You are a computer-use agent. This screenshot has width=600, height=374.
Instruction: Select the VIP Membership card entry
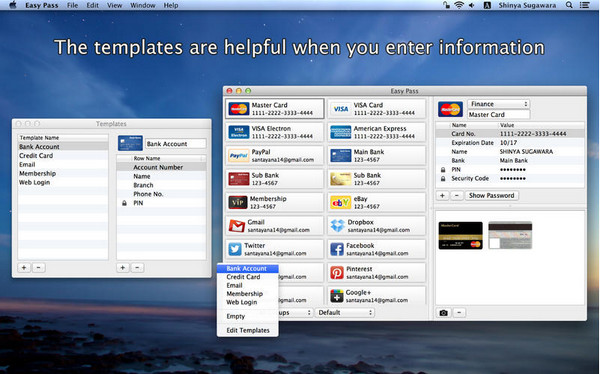tap(274, 203)
